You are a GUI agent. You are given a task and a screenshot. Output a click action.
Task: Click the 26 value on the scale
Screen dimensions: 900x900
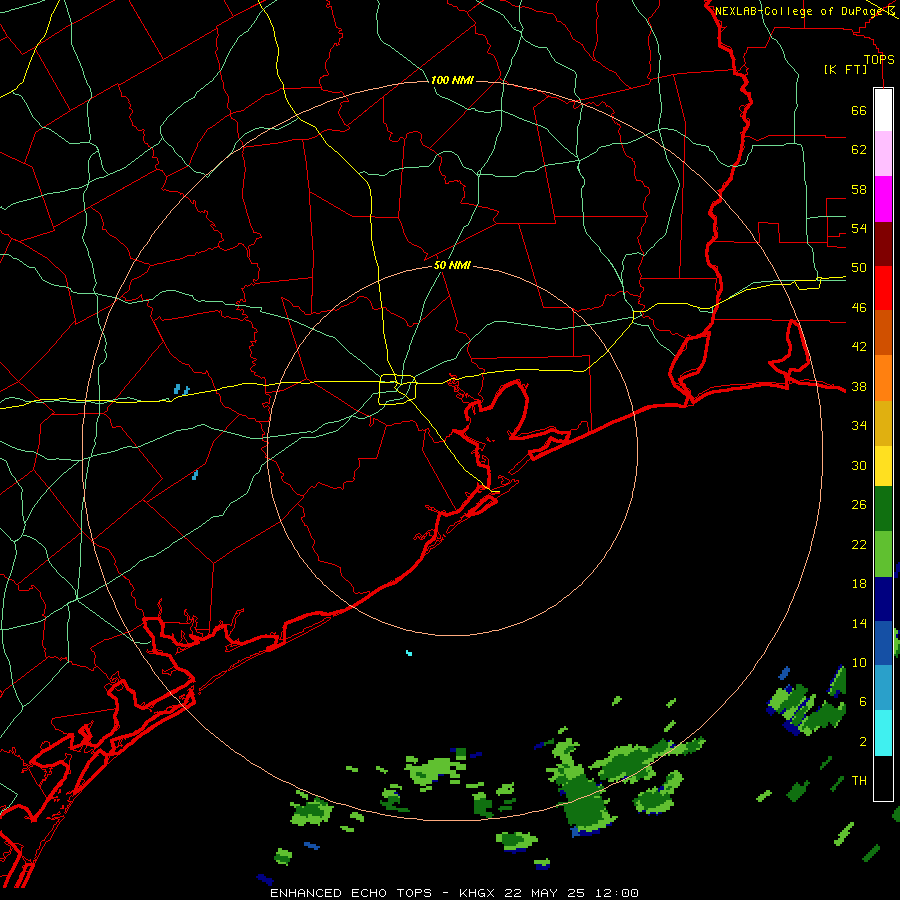tap(859, 505)
